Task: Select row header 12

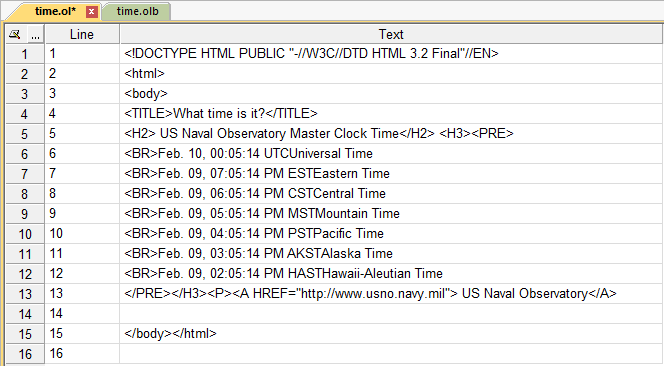Action: click(25, 274)
